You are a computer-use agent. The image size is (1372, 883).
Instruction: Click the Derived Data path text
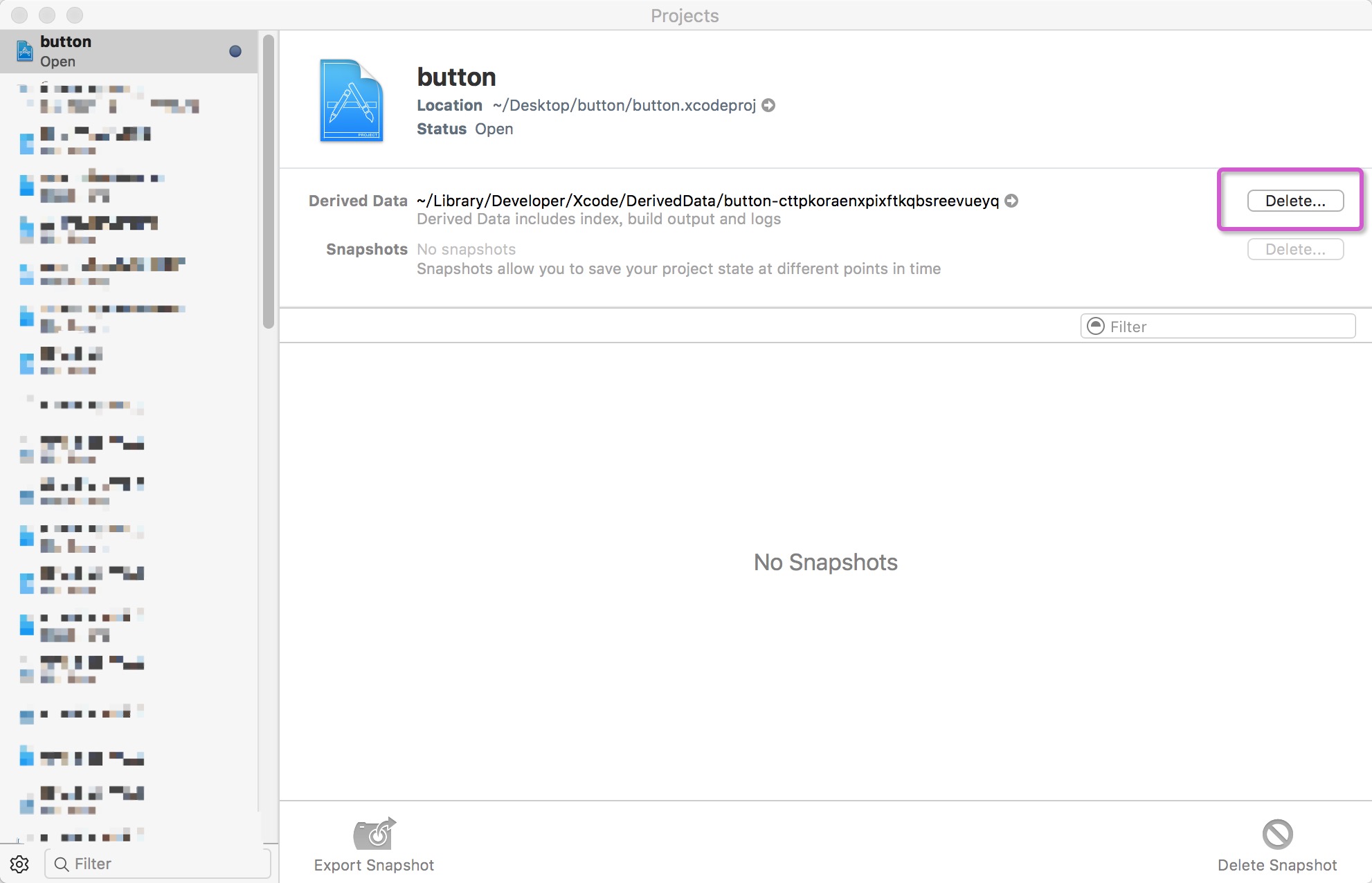[x=707, y=201]
